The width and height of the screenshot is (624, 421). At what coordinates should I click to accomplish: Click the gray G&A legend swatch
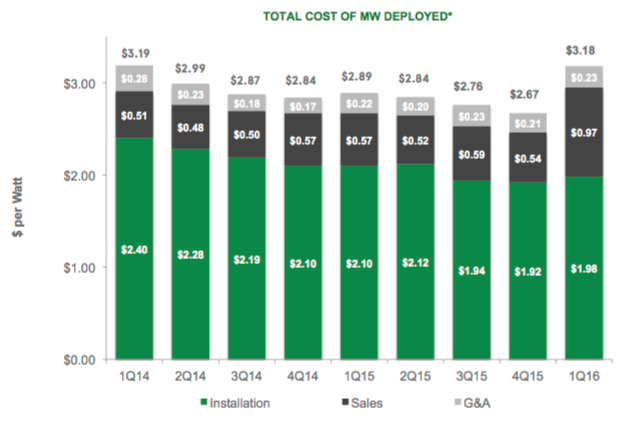[434, 402]
